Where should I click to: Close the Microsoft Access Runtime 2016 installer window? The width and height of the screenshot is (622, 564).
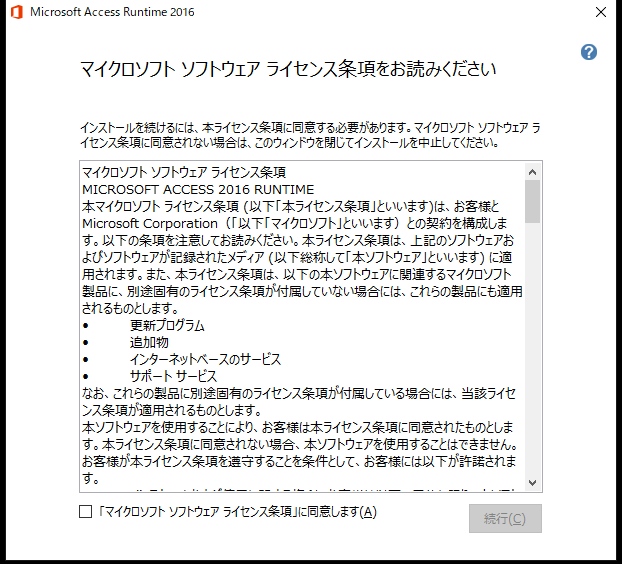601,12
